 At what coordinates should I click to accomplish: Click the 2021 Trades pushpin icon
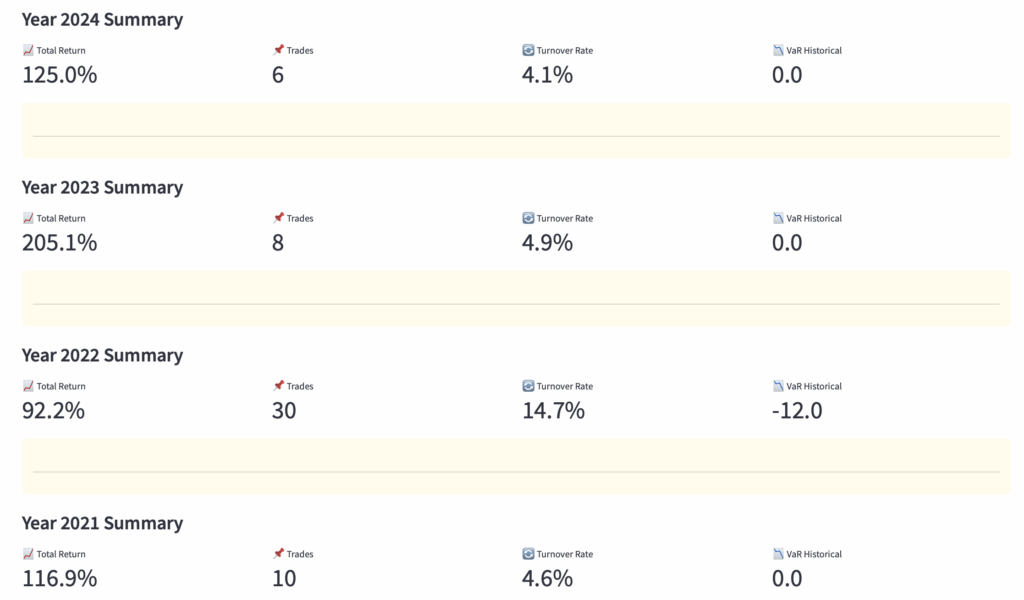pos(278,553)
